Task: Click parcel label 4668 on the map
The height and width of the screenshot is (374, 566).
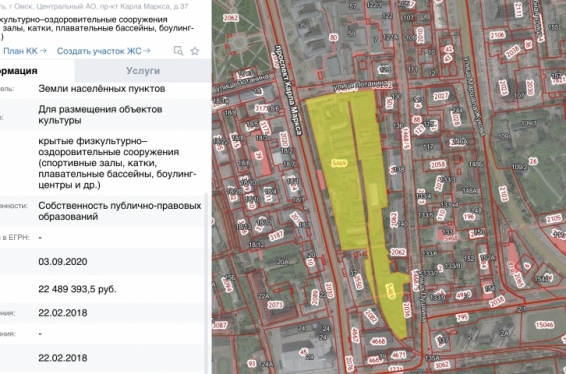Action: point(378,341)
